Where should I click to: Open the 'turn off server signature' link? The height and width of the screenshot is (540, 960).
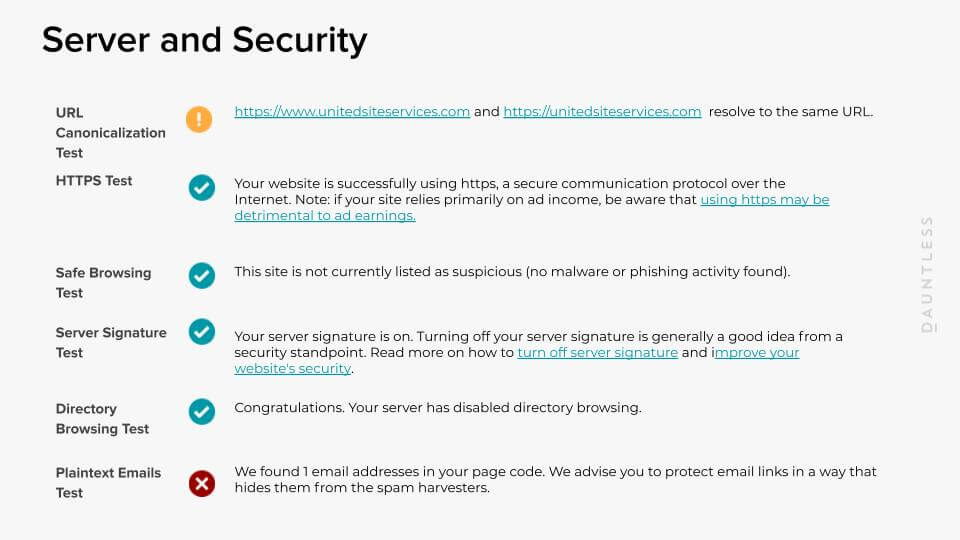click(597, 353)
